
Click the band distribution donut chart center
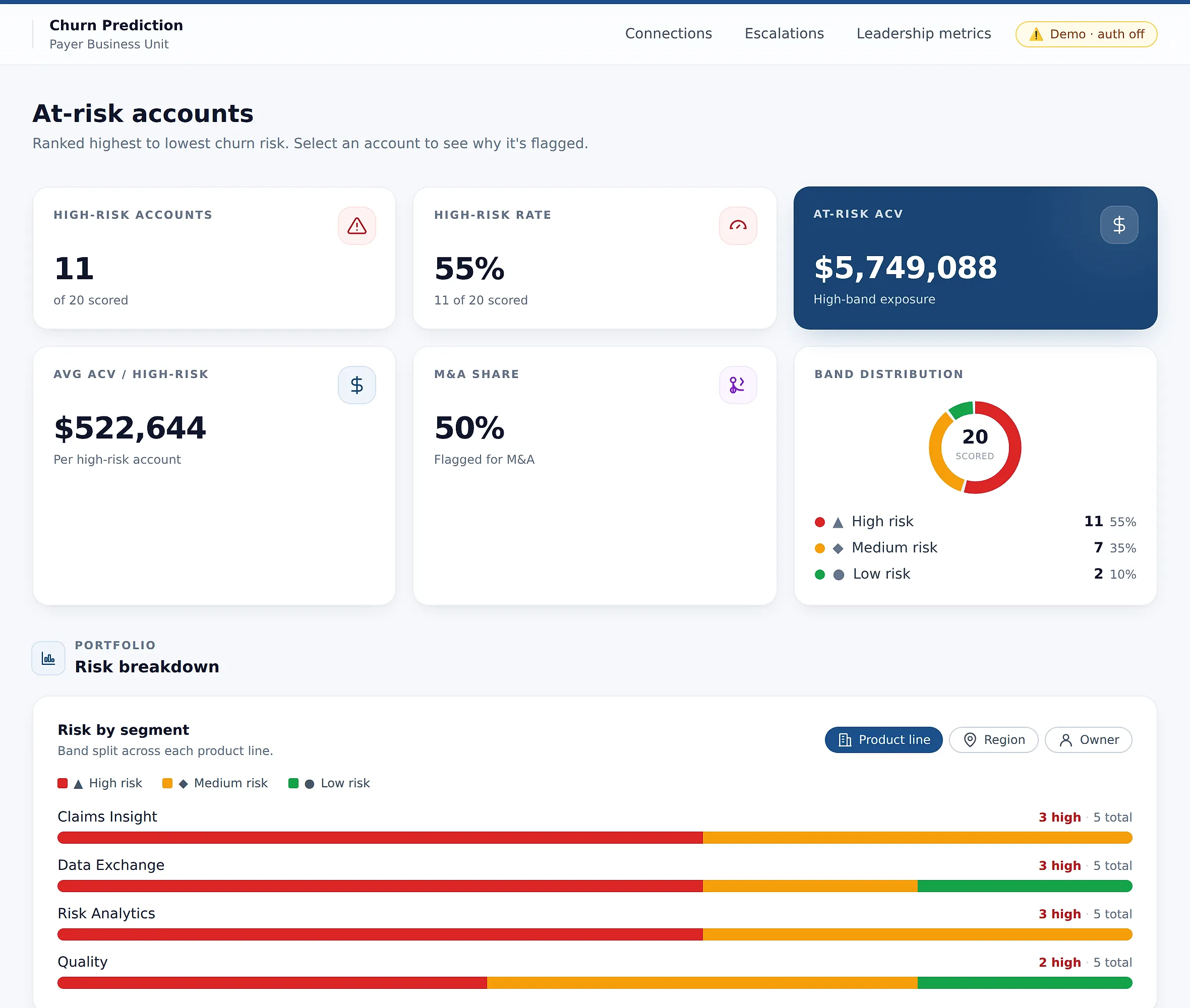point(975,447)
